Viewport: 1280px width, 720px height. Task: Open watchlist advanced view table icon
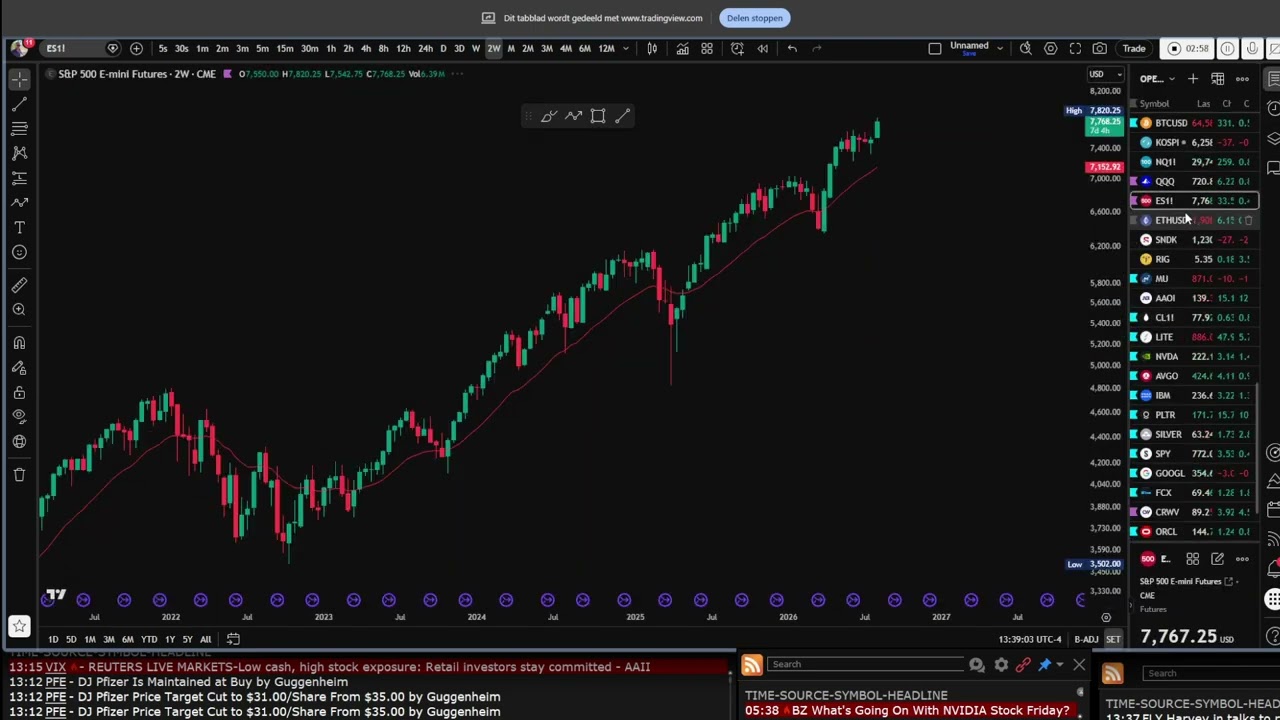[1217, 79]
